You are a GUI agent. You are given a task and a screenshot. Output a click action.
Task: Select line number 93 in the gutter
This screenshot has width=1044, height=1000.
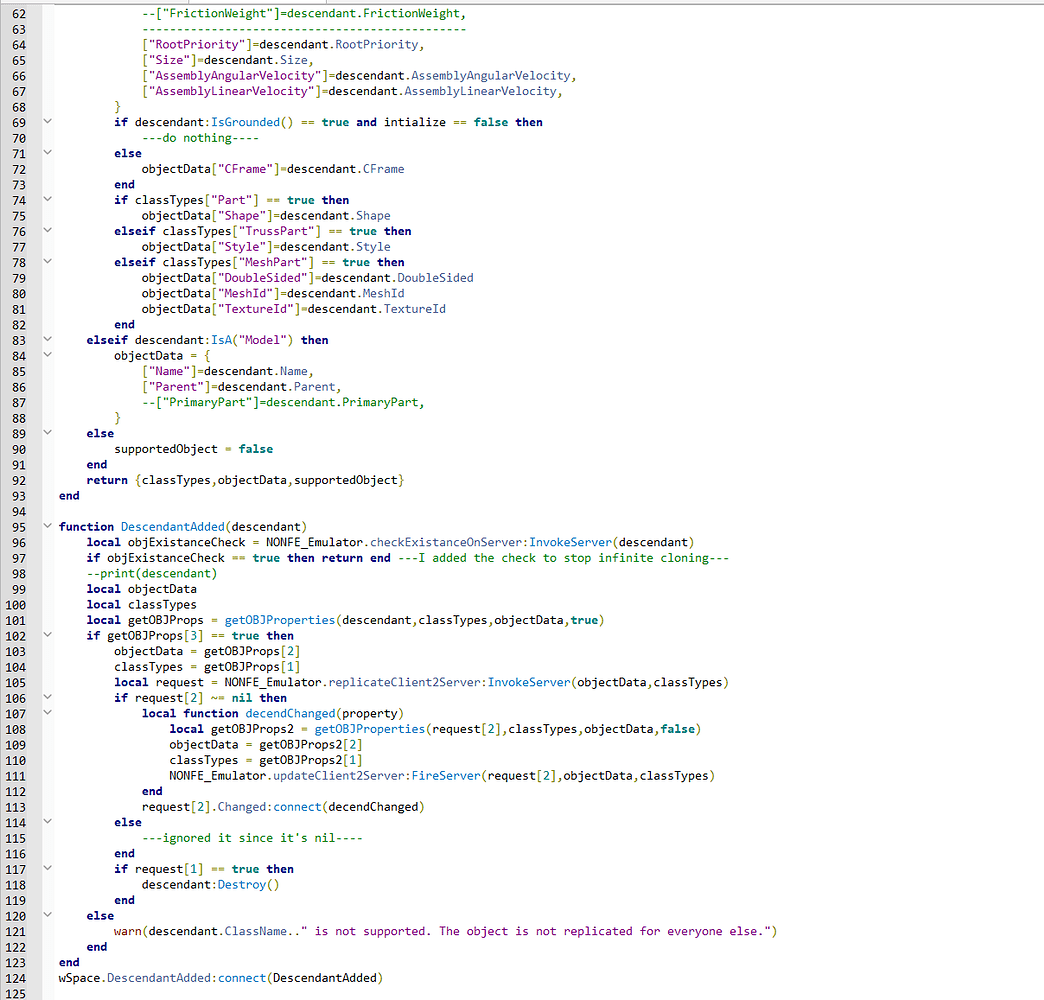(19, 496)
